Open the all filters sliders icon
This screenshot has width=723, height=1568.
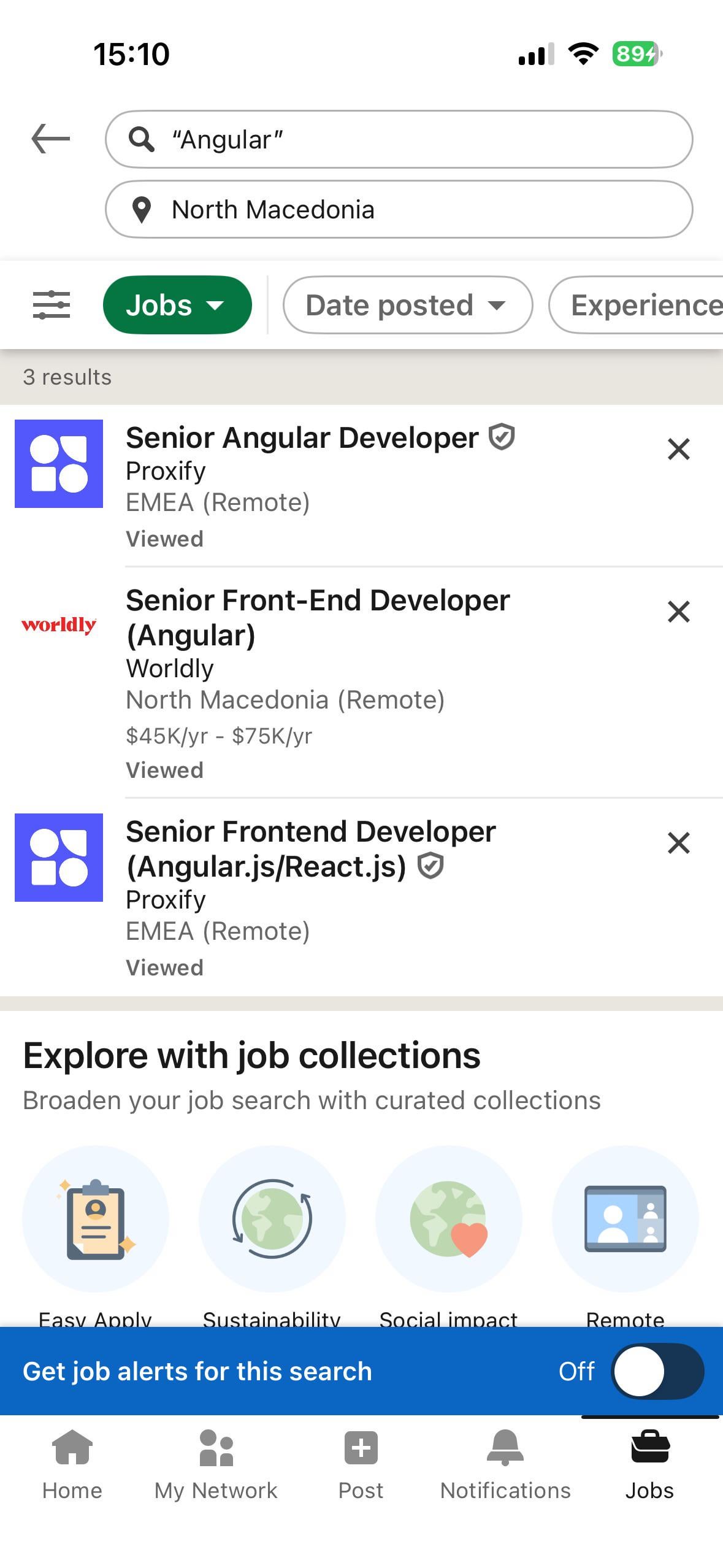(x=52, y=305)
